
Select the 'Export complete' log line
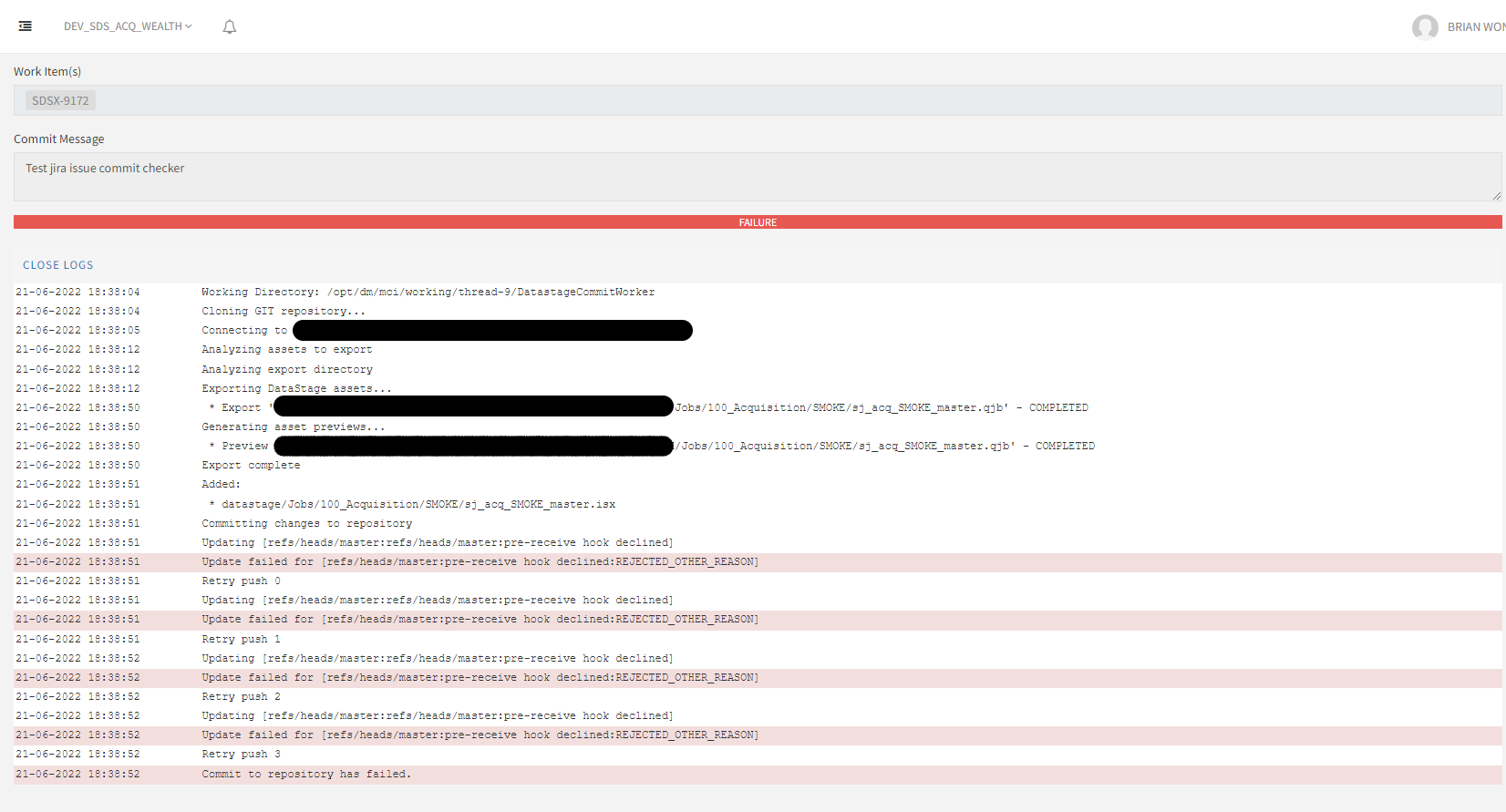(251, 466)
